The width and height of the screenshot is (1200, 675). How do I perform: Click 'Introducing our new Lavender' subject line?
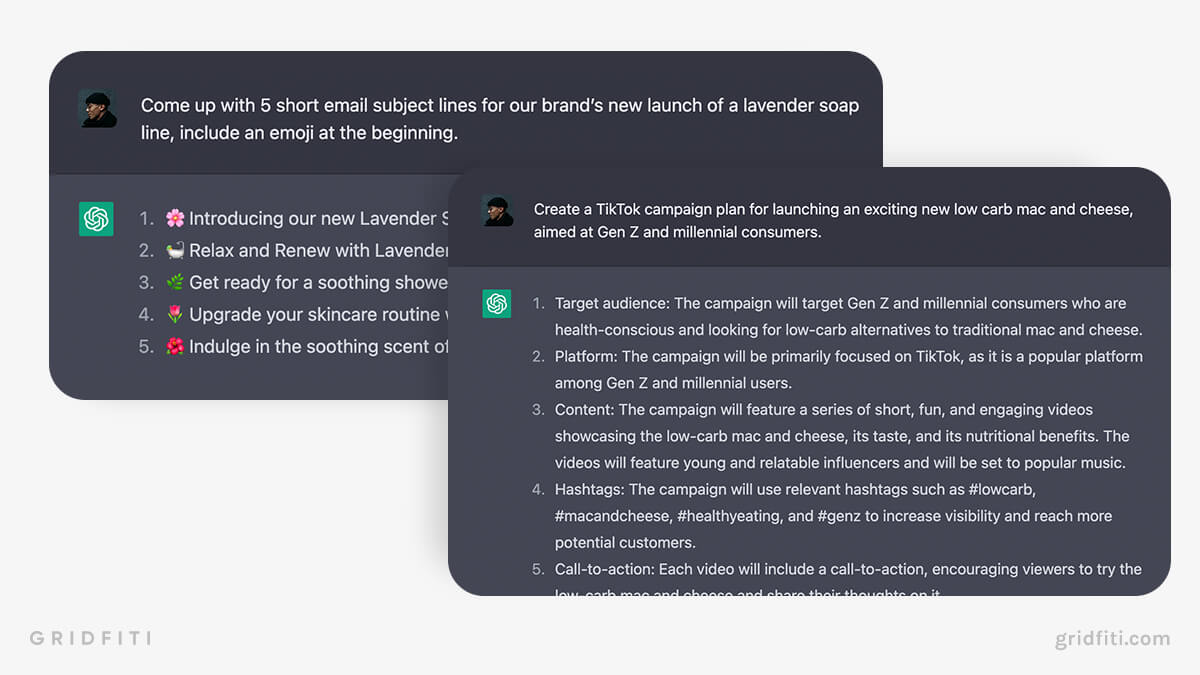[x=312, y=218]
